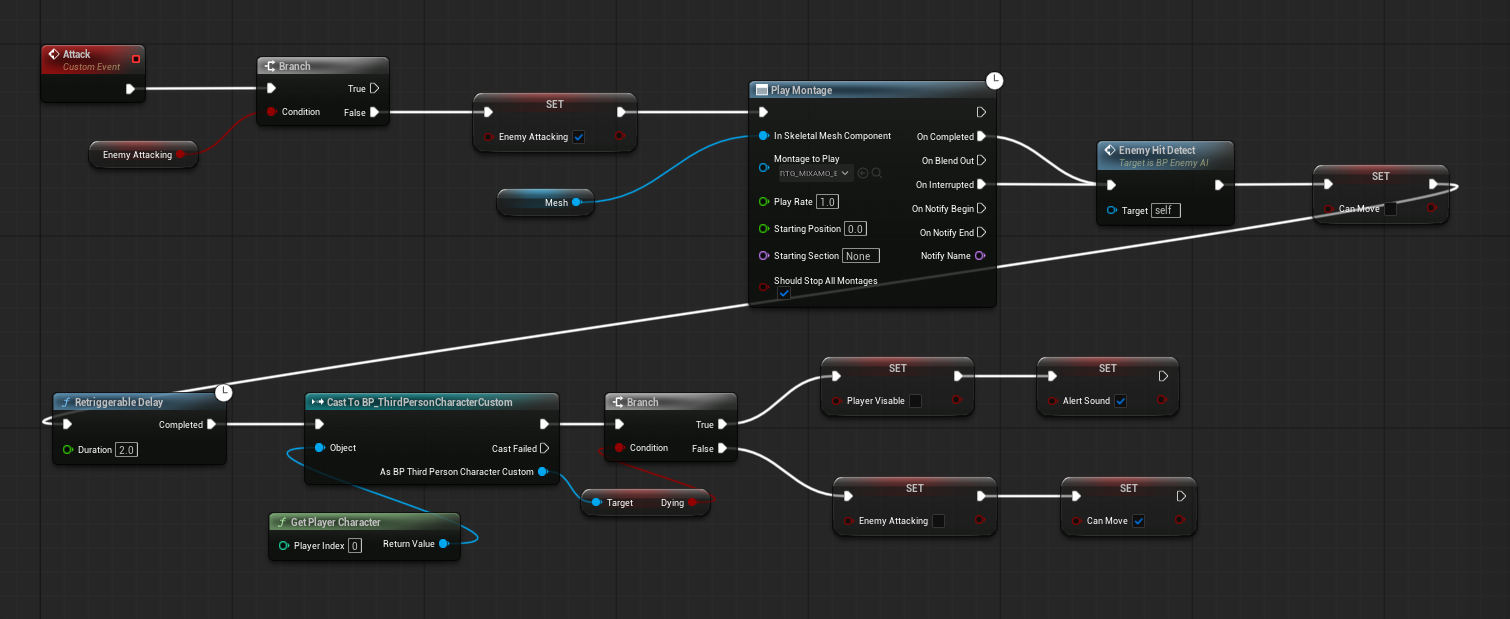The width and height of the screenshot is (1510, 619).
Task: Click the On Blend Out exec pin
Action: pos(981,160)
